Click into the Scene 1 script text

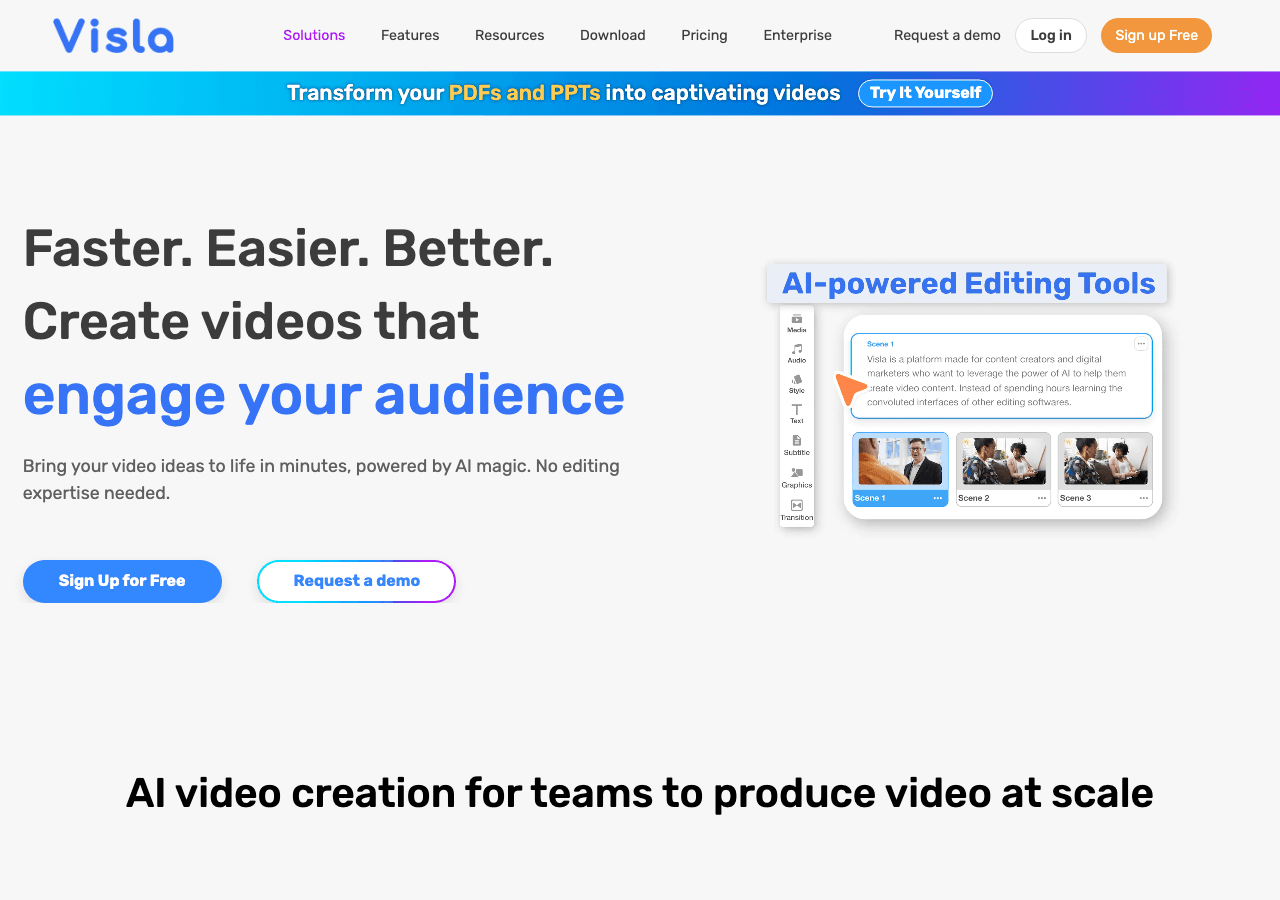click(x=995, y=380)
